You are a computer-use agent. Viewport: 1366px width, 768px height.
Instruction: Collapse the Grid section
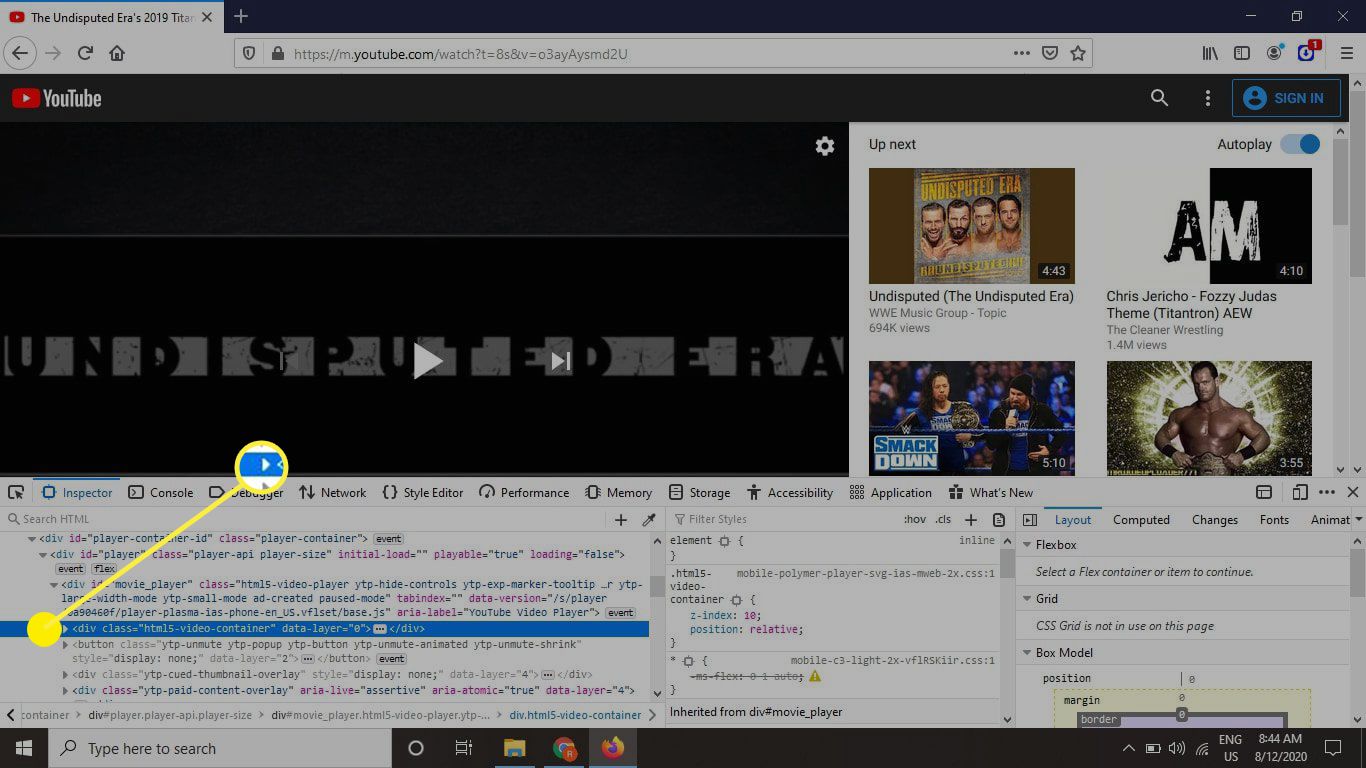point(1027,599)
